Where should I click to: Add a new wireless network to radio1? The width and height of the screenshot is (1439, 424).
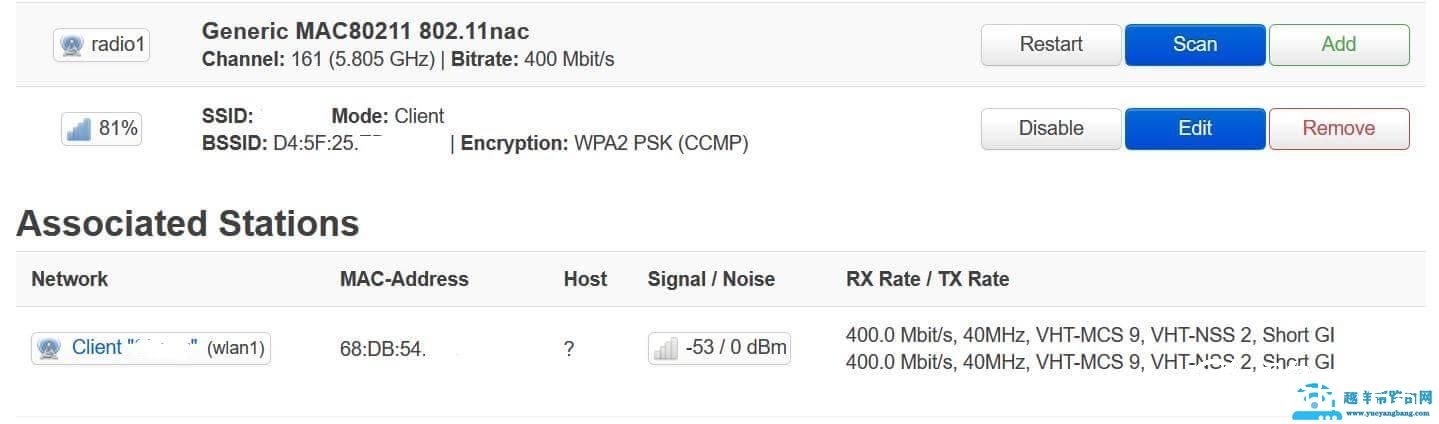tap(1338, 45)
